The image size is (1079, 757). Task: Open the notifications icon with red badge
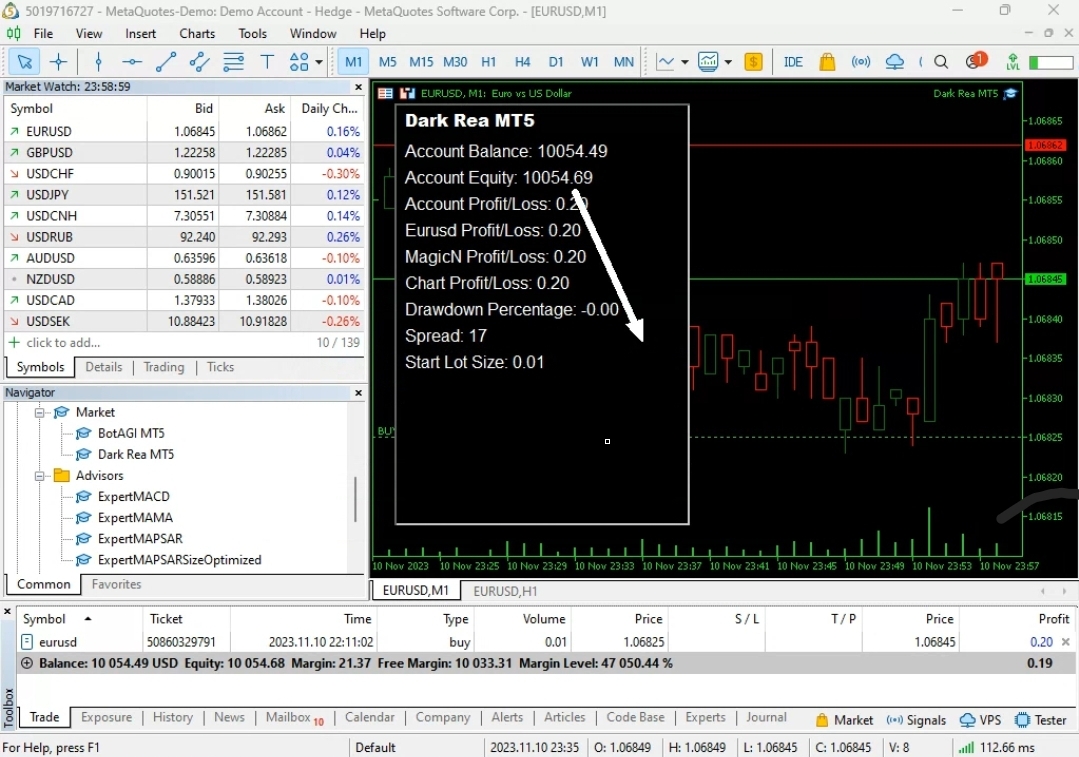click(x=976, y=61)
